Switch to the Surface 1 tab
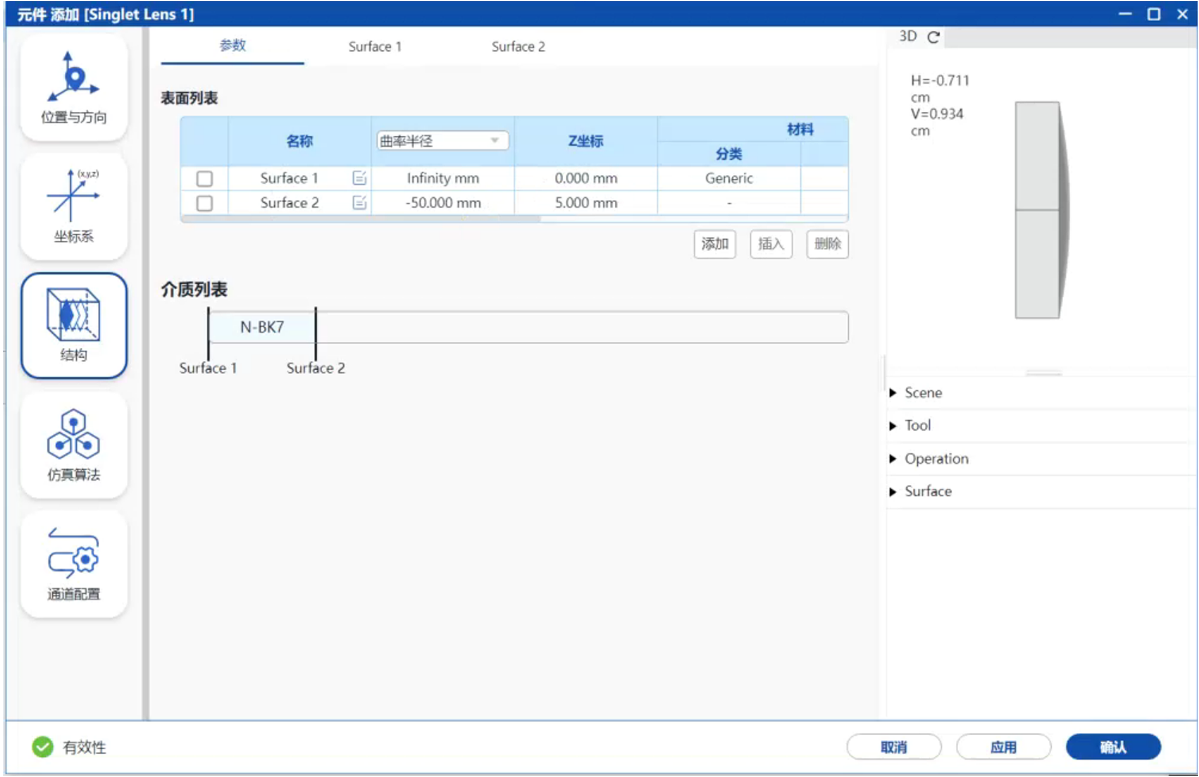Image resolution: width=1199 pixels, height=777 pixels. tap(375, 47)
